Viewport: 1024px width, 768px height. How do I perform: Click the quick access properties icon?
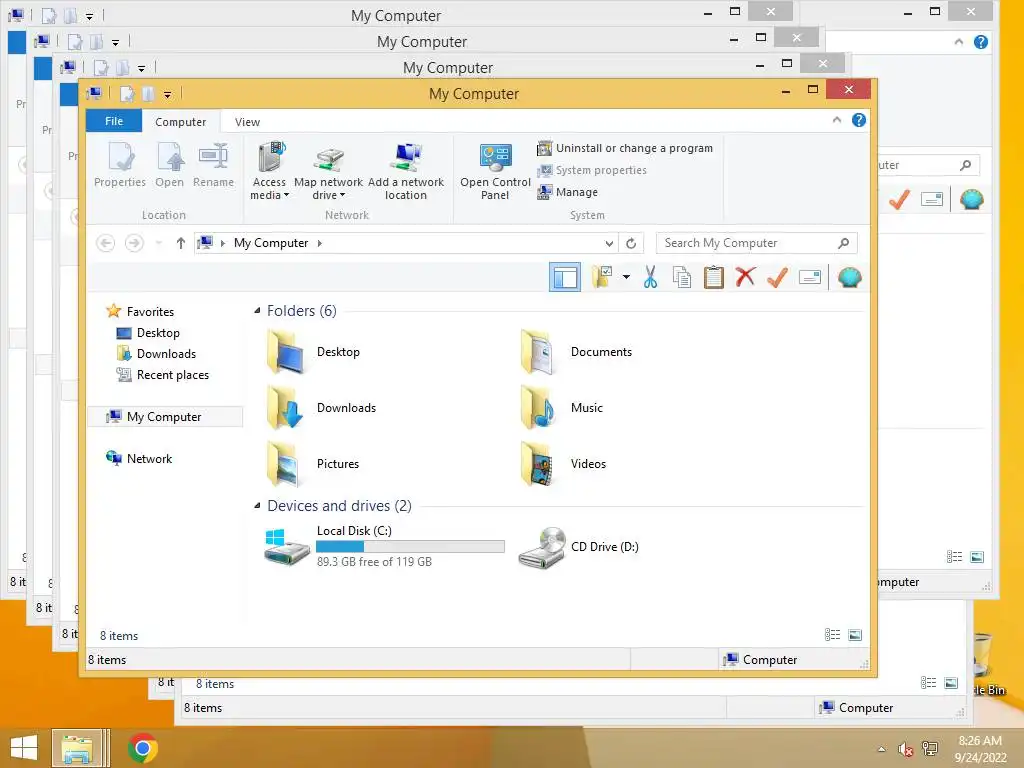point(127,93)
